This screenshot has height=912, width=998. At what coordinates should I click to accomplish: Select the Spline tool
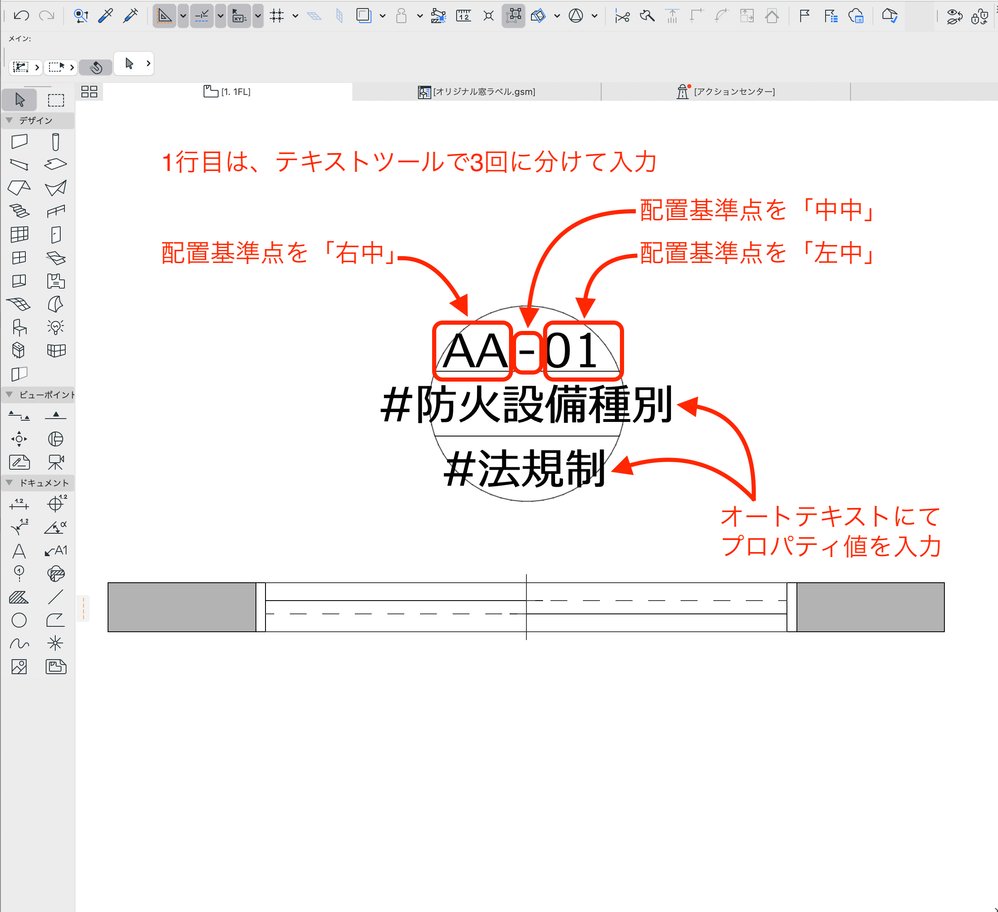pyautogui.click(x=19, y=643)
